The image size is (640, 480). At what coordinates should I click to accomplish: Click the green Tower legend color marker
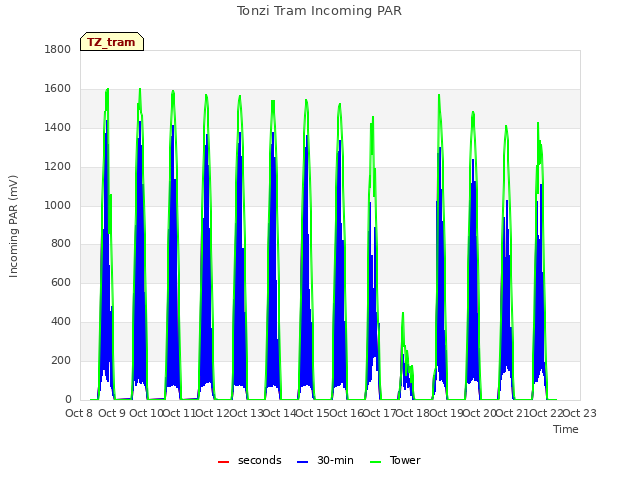click(375, 462)
